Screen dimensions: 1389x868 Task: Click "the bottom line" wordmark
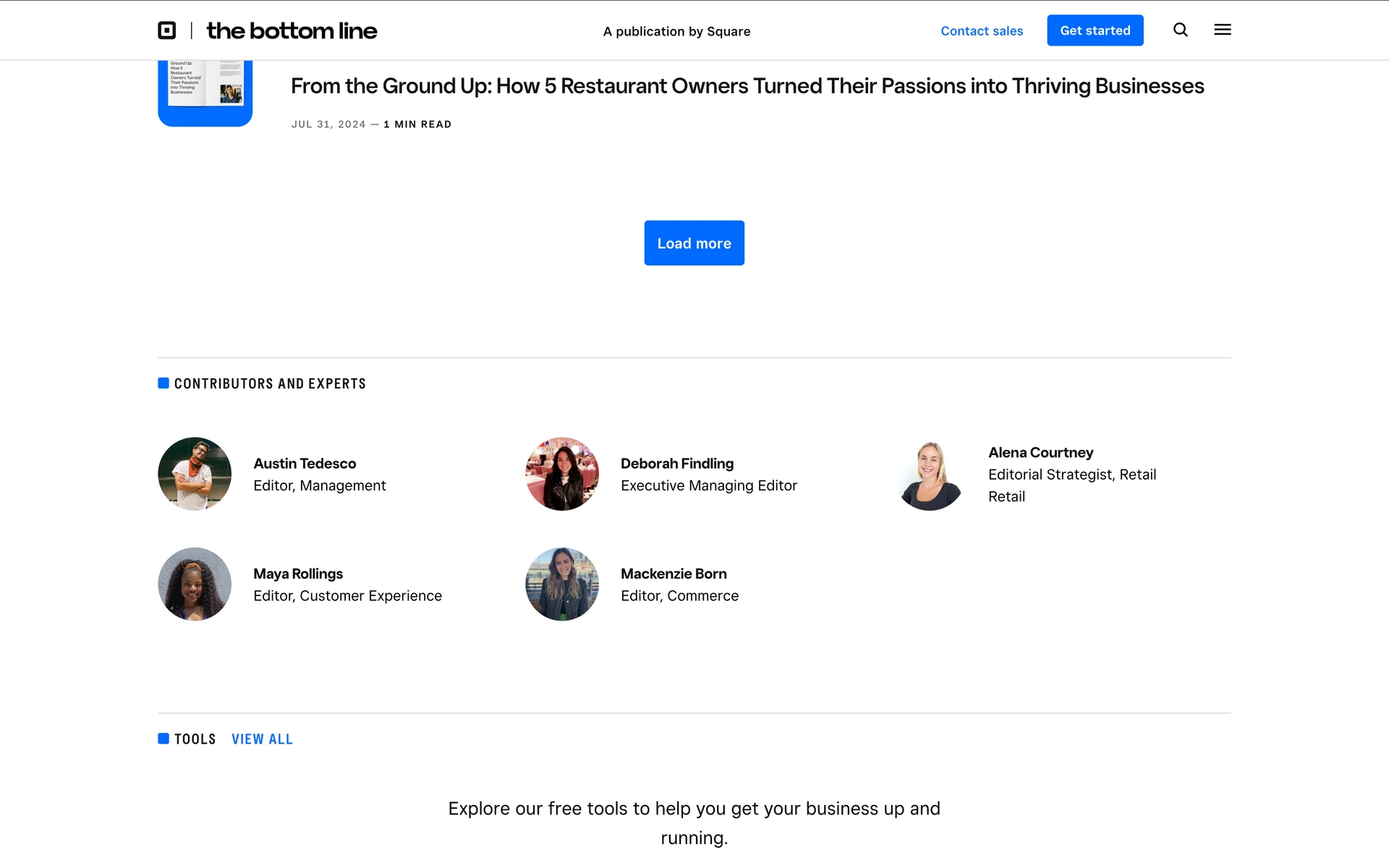click(292, 30)
